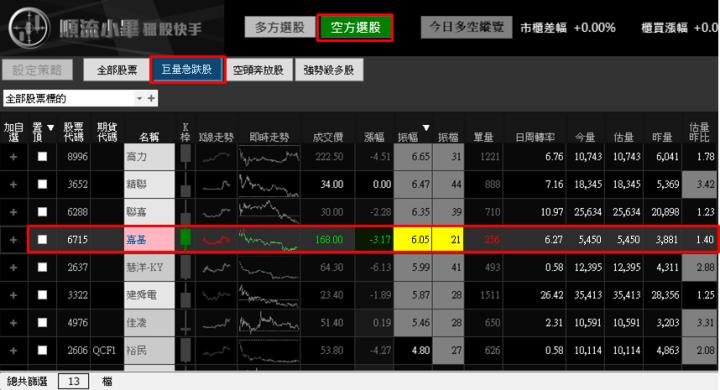
Task: Select the 空頭奔放股 filter tab
Action: click(x=258, y=70)
